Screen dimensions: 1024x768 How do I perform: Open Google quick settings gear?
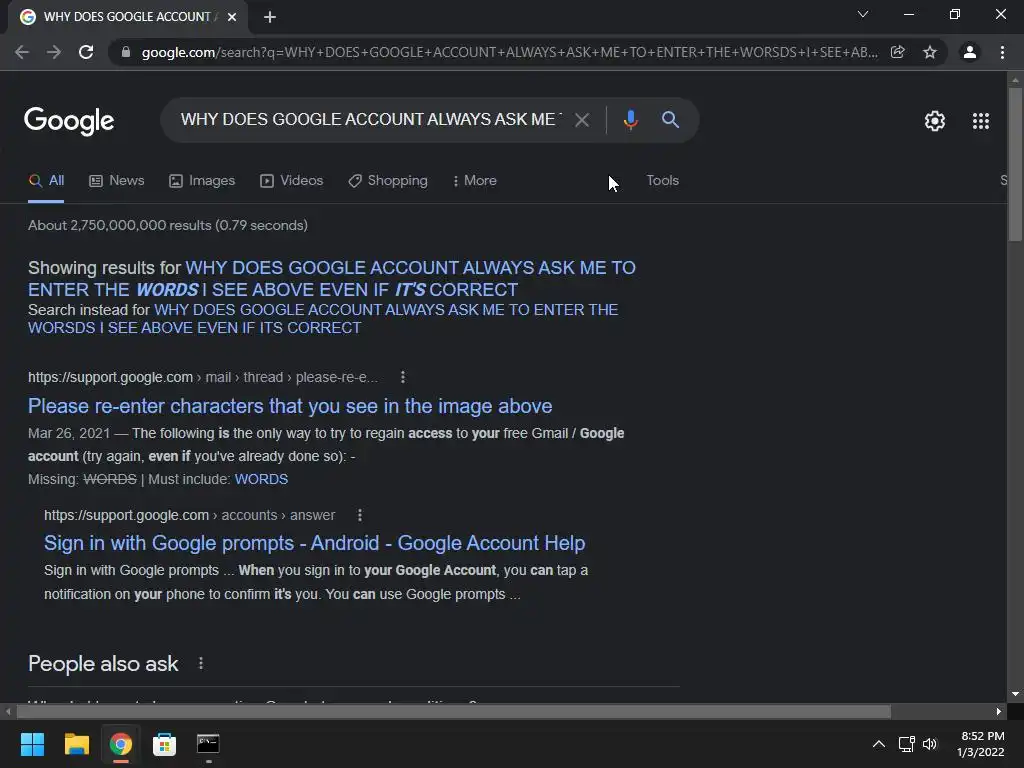[935, 121]
